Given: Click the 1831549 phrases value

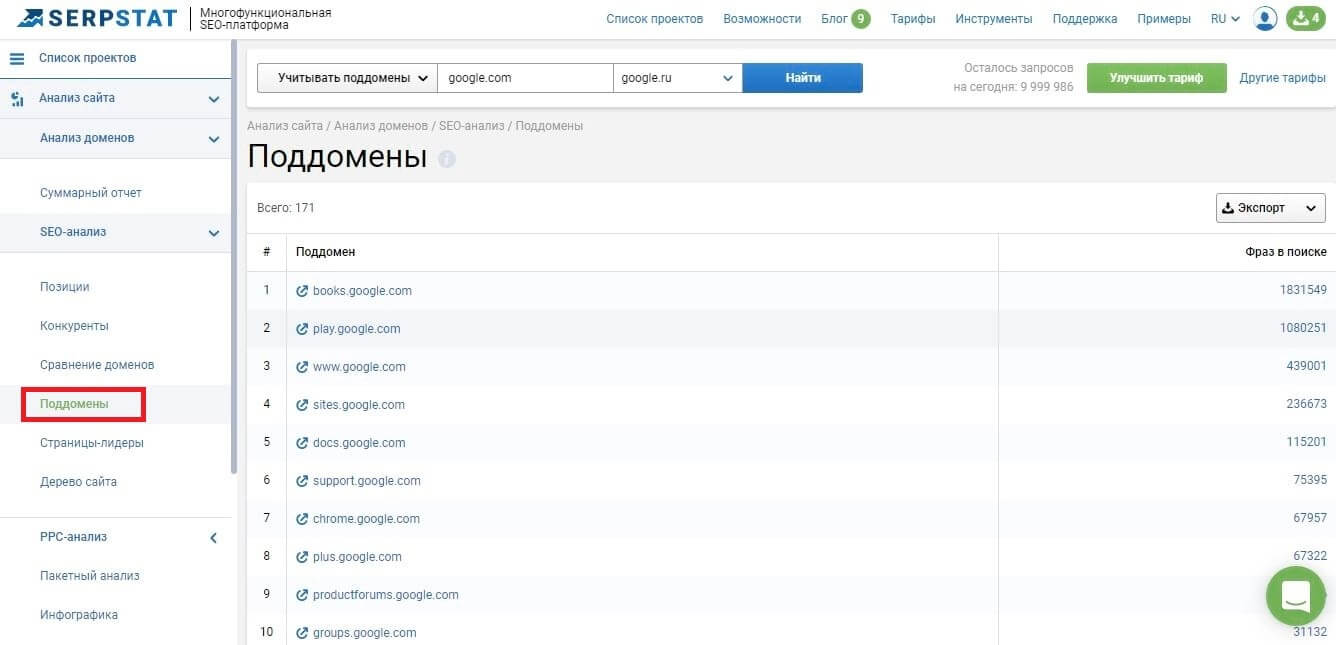Looking at the screenshot, I should [1303, 291].
